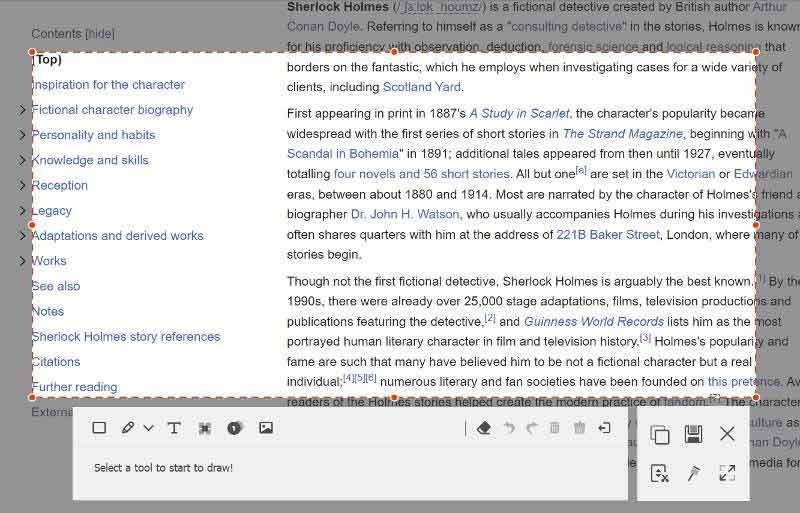This screenshot has height=513, width=800.
Task: Open the pen tool options dropdown arrow
Action: tap(148, 428)
